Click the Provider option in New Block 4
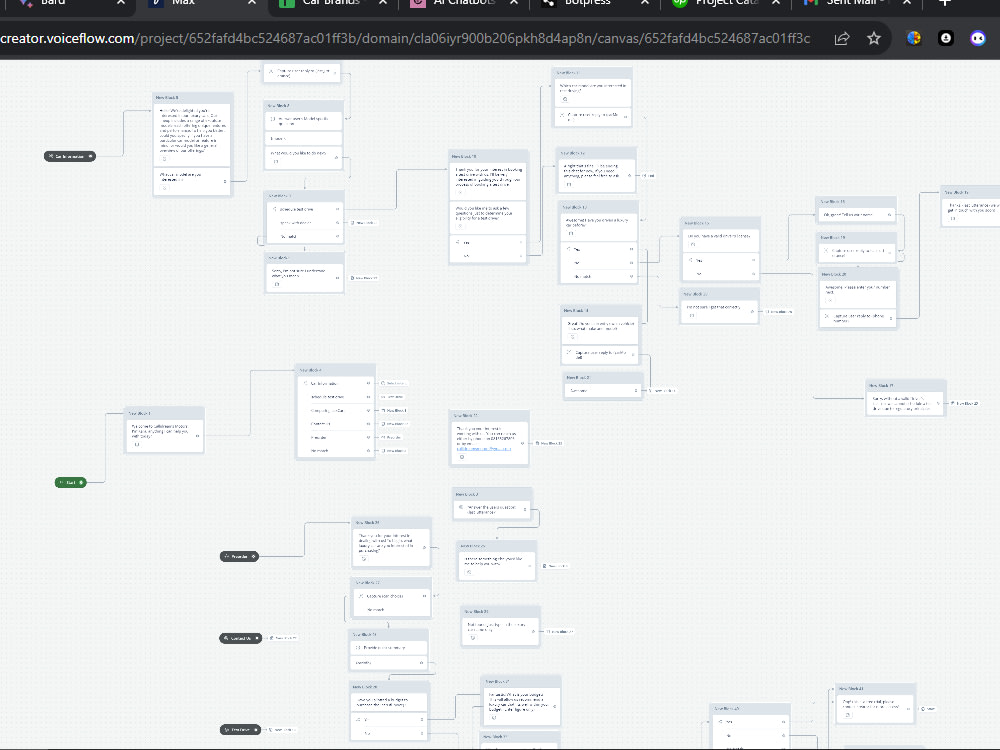The width and height of the screenshot is (1000, 750). pos(337,438)
